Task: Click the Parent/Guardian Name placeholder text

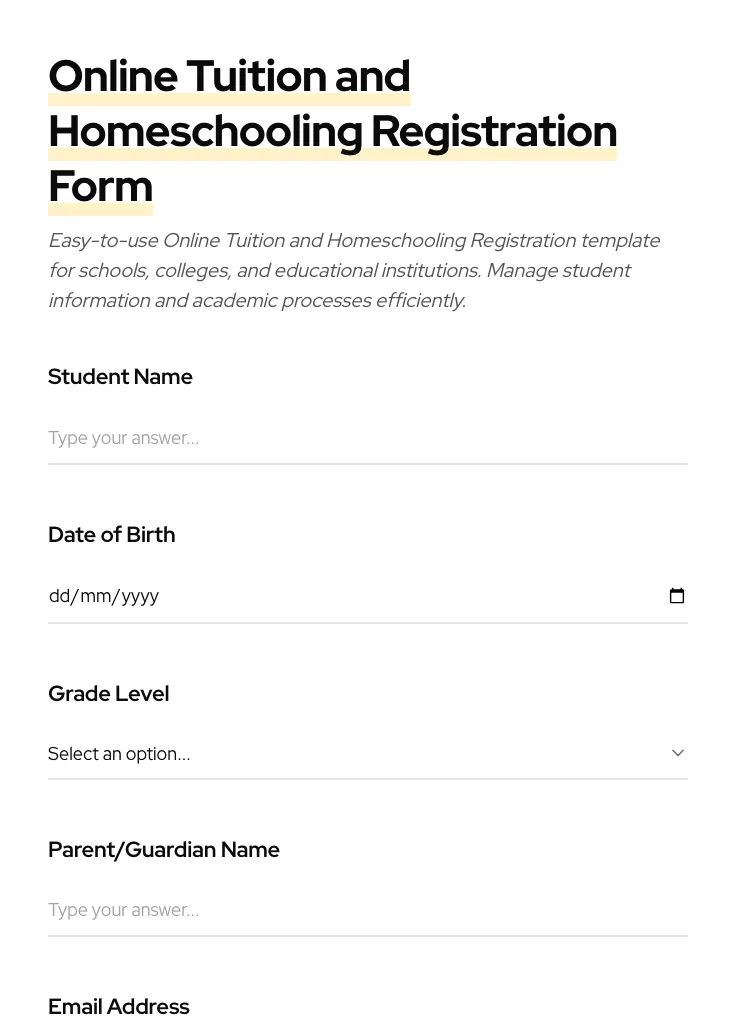Action: 123,910
